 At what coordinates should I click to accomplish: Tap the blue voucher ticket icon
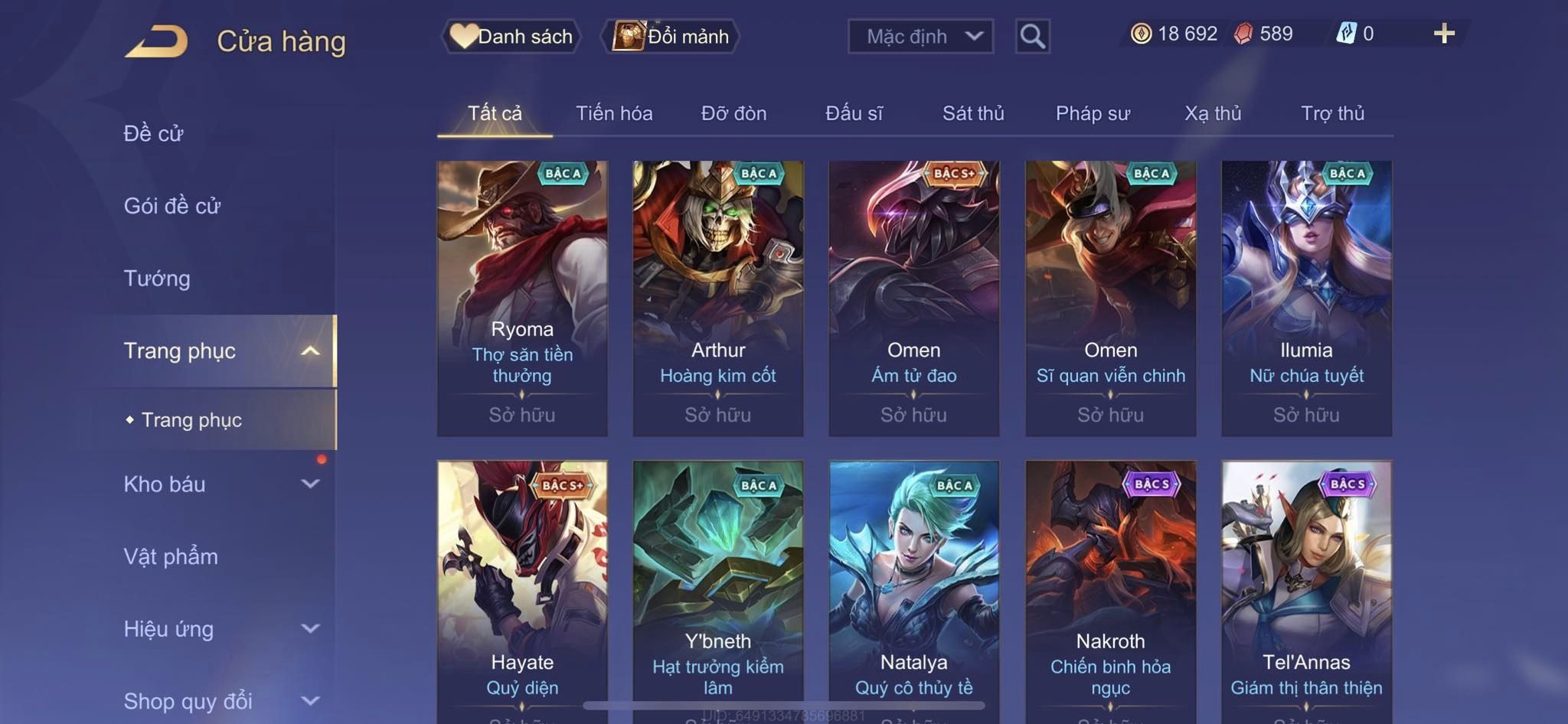coord(1346,34)
